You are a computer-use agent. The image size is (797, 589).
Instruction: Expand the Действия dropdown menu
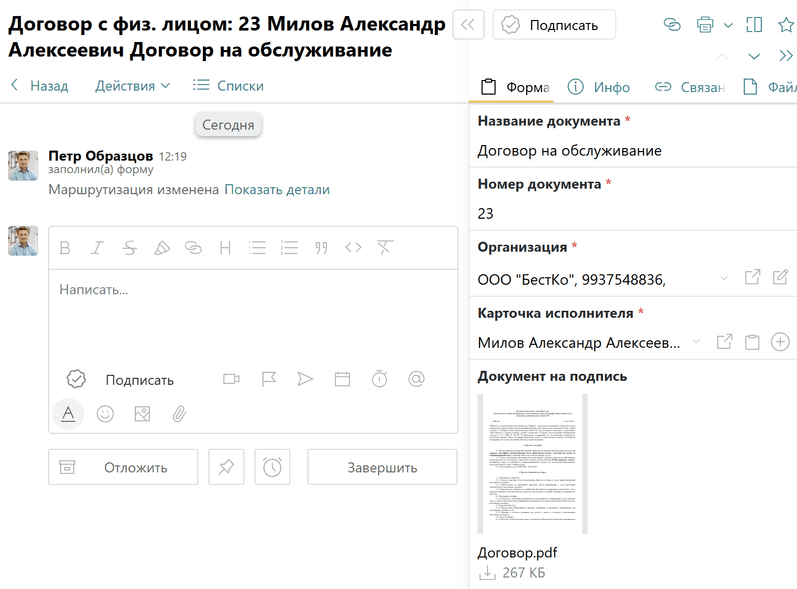pos(132,86)
